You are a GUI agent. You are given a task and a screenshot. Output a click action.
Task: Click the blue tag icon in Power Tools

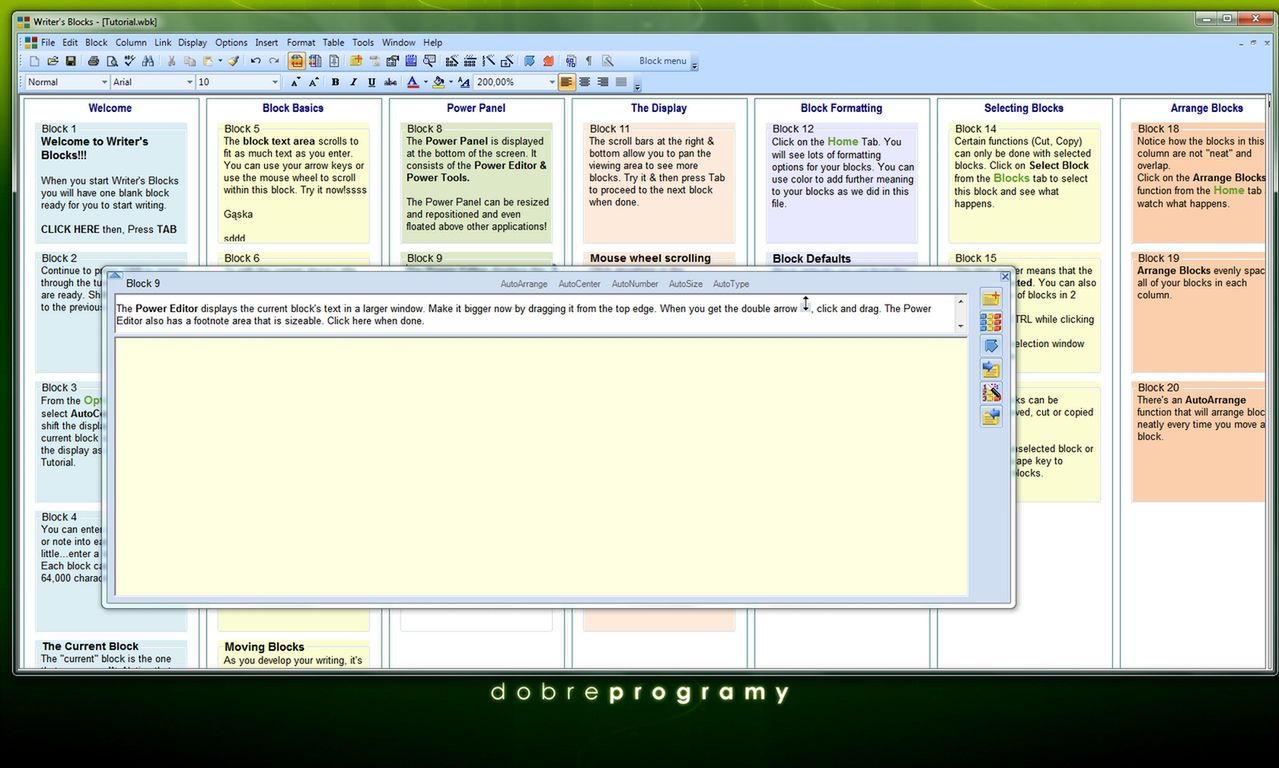coord(991,346)
